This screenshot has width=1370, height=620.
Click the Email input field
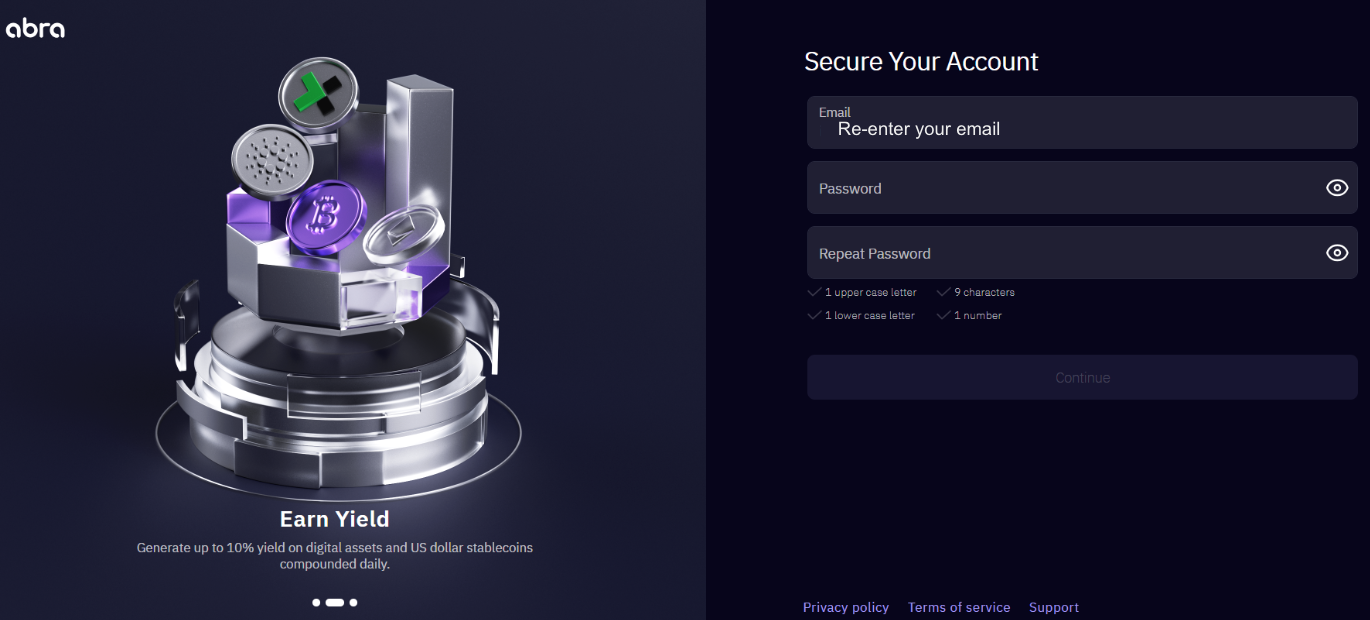click(1082, 123)
